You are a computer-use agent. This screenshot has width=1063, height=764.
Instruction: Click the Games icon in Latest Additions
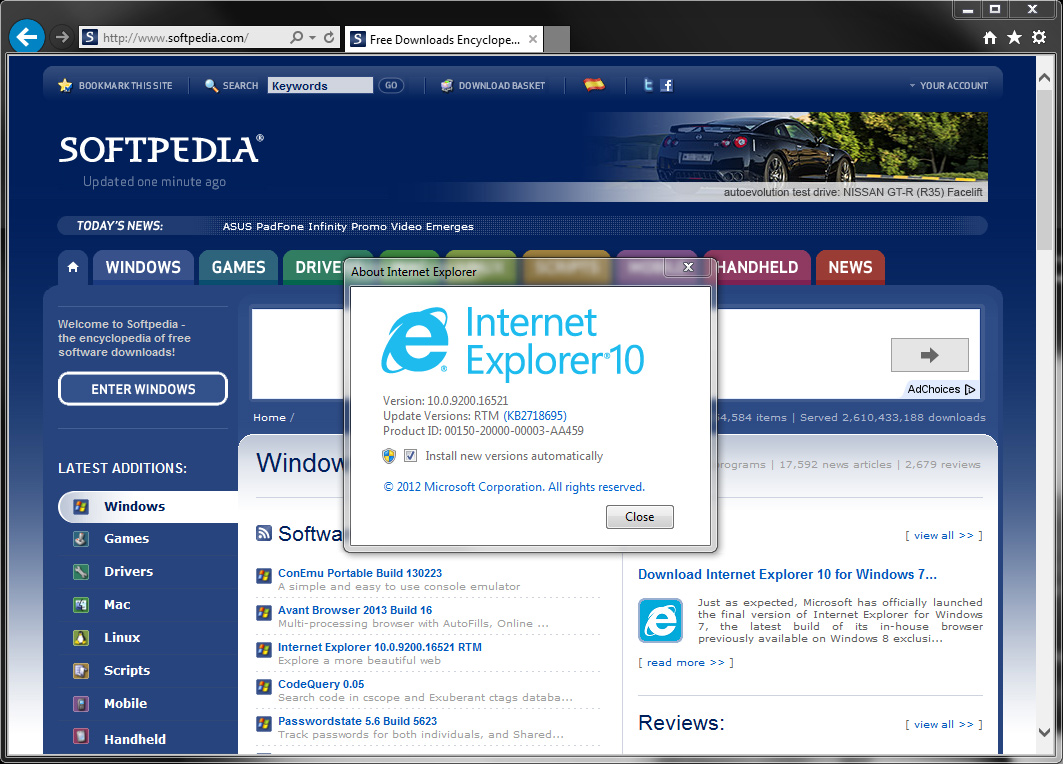click(81, 539)
